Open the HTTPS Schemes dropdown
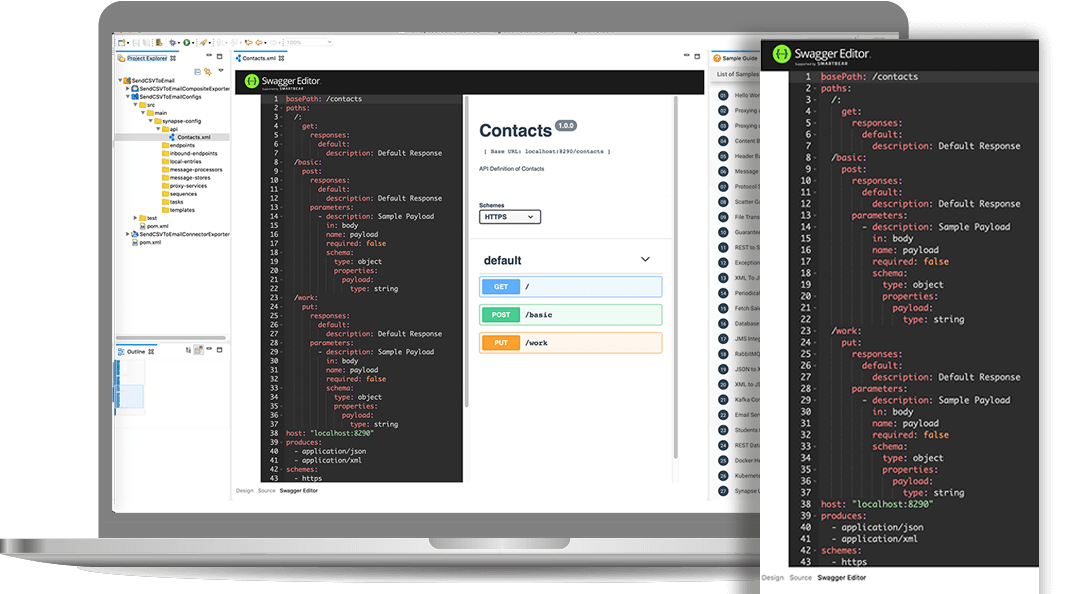This screenshot has width=1071, height=594. tap(510, 216)
